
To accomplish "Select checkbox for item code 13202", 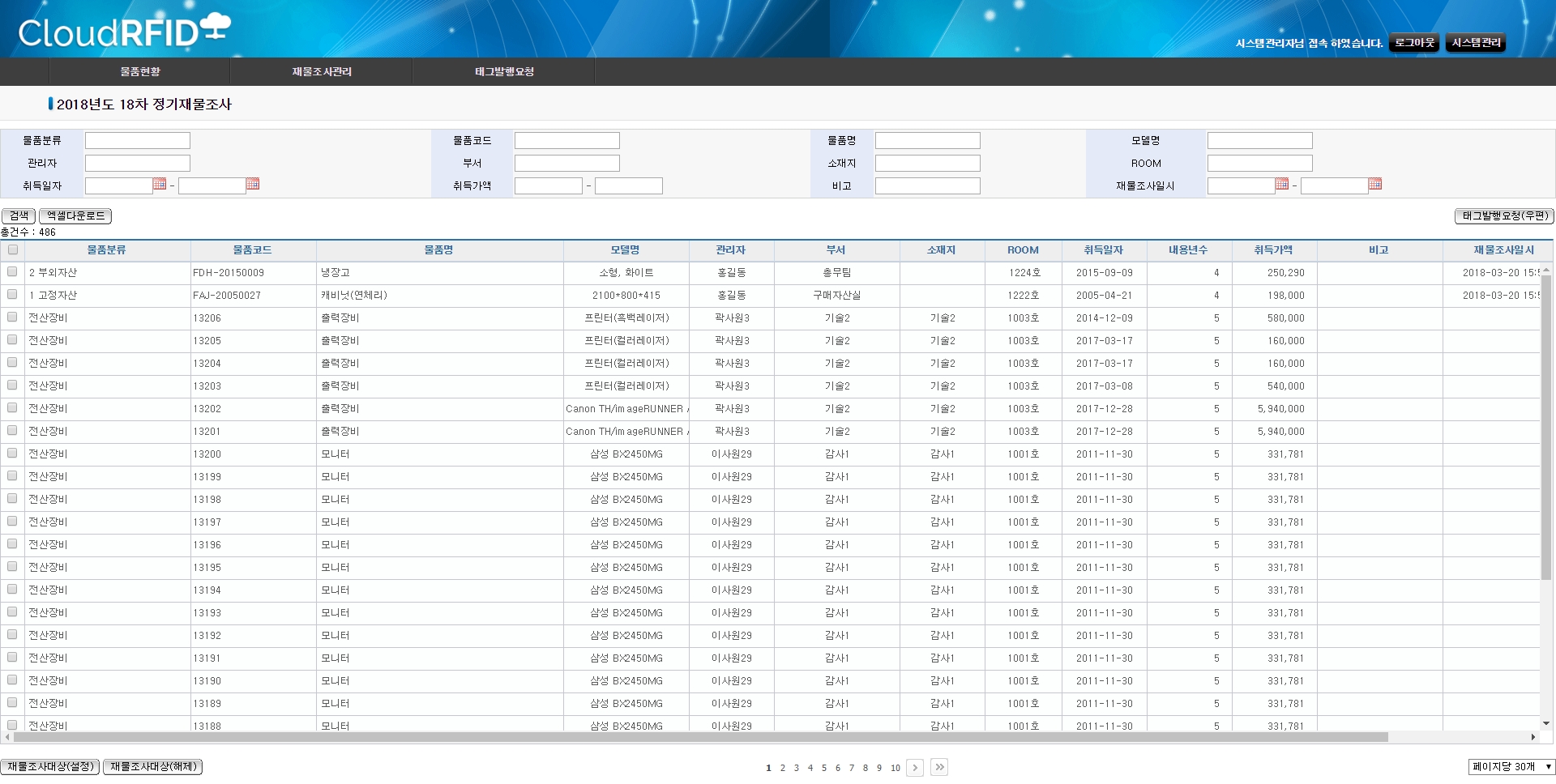I will click(12, 408).
